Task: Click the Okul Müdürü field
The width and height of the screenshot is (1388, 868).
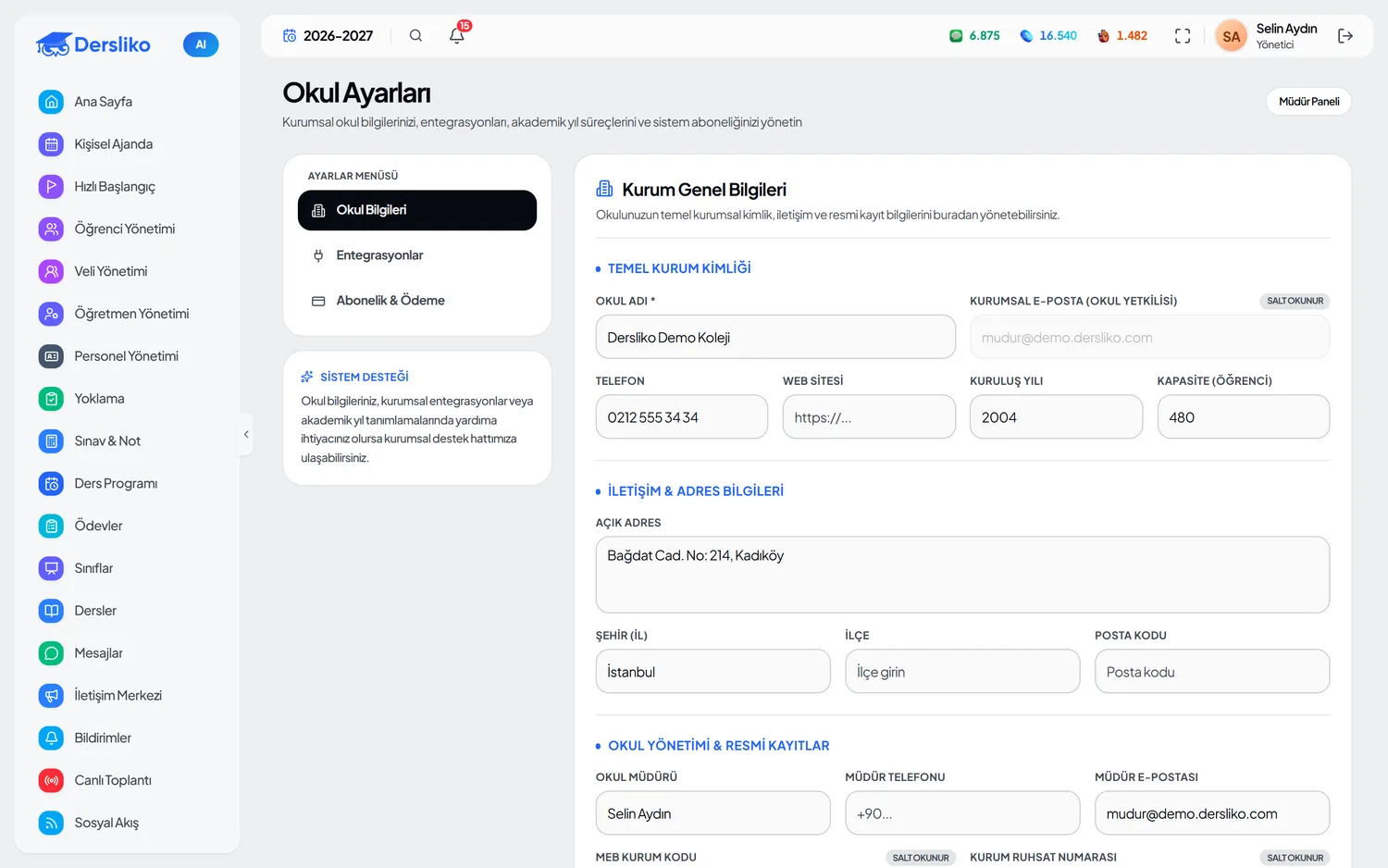Action: (713, 813)
